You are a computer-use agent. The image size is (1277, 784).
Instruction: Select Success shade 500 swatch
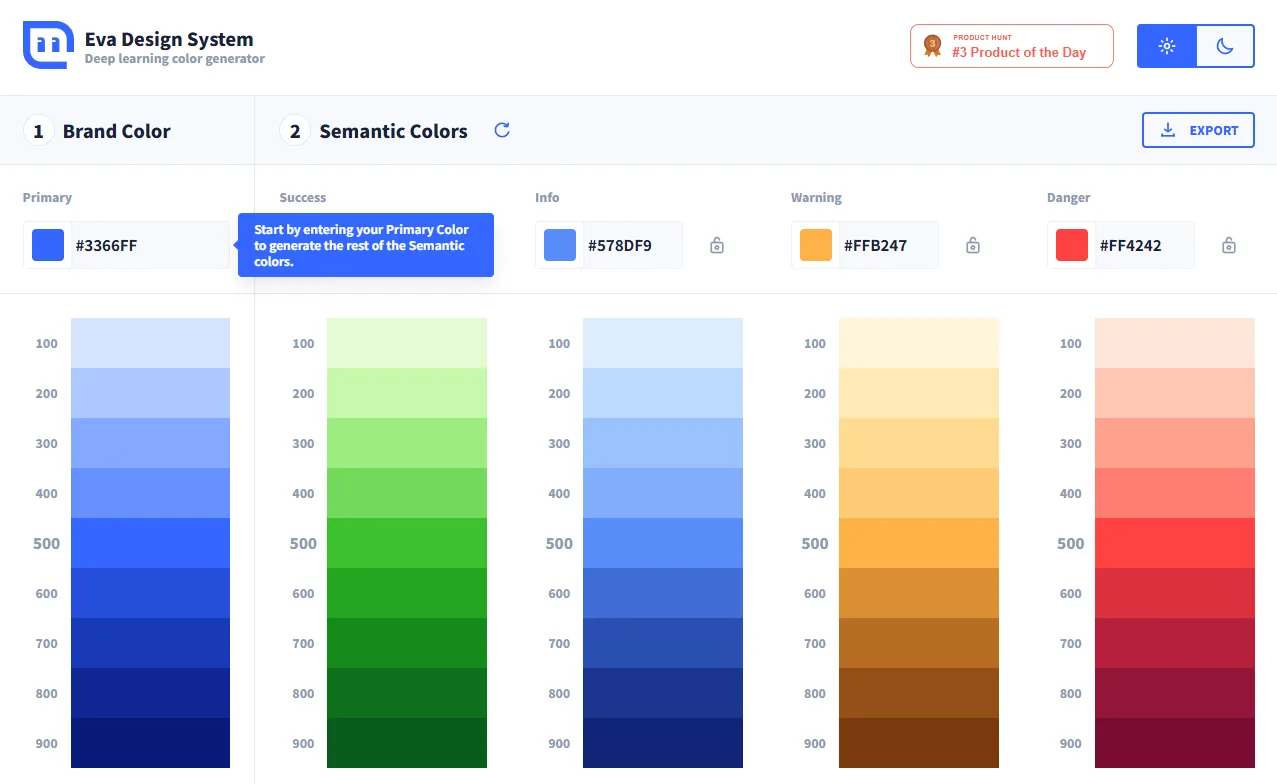(407, 543)
